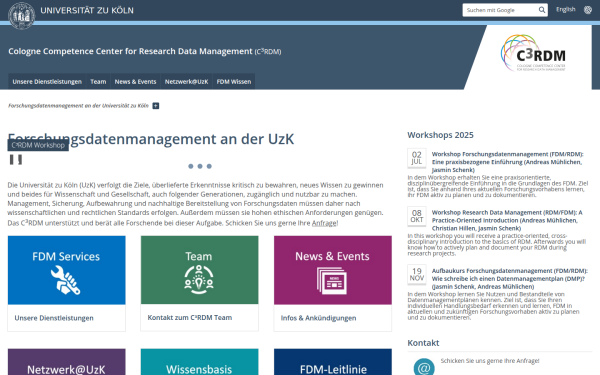Screen dimensions: 600x375
Task: Click the 19 NOV date badge
Action: 417,274
